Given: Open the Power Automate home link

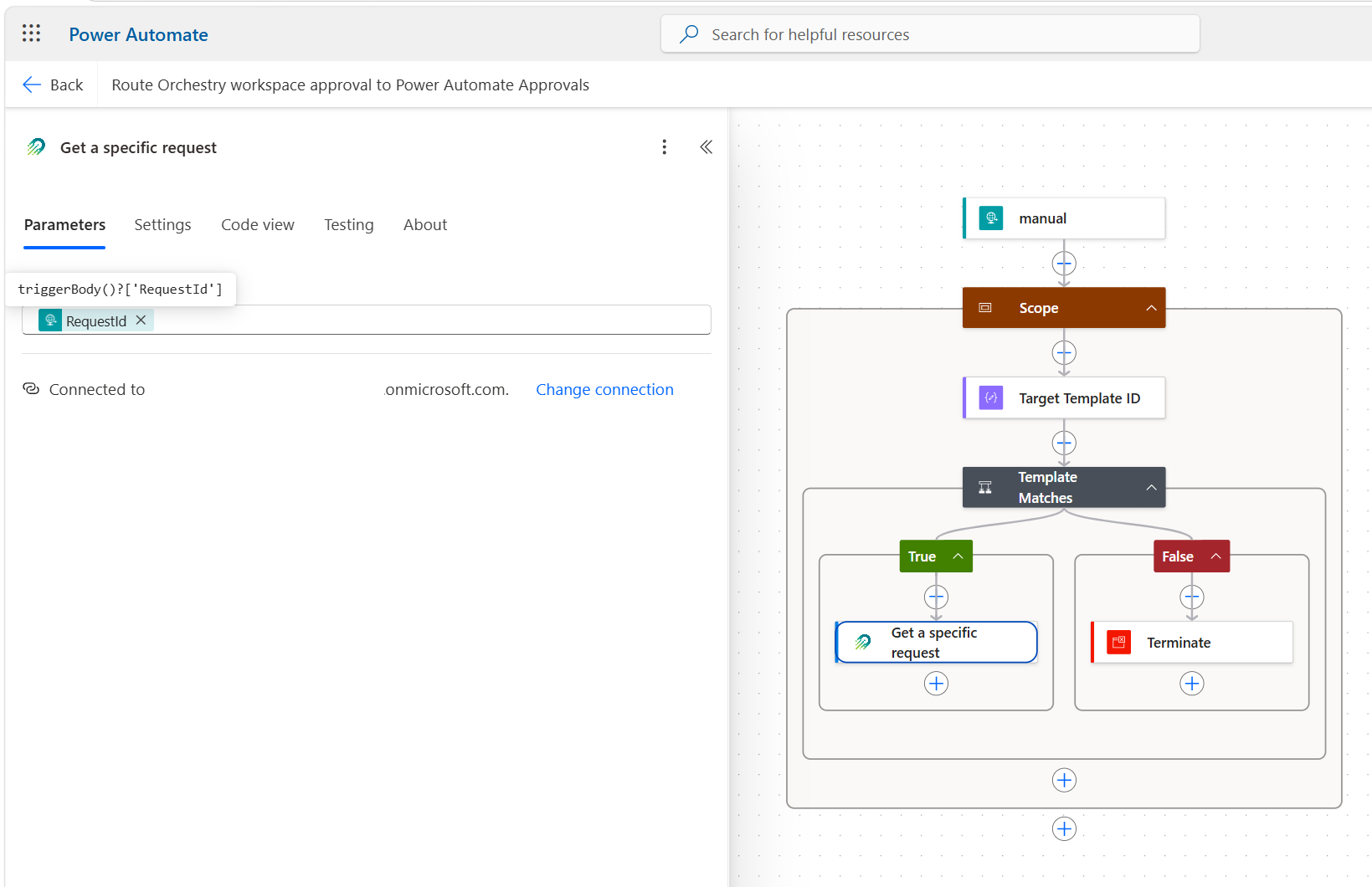Looking at the screenshot, I should click(x=138, y=34).
